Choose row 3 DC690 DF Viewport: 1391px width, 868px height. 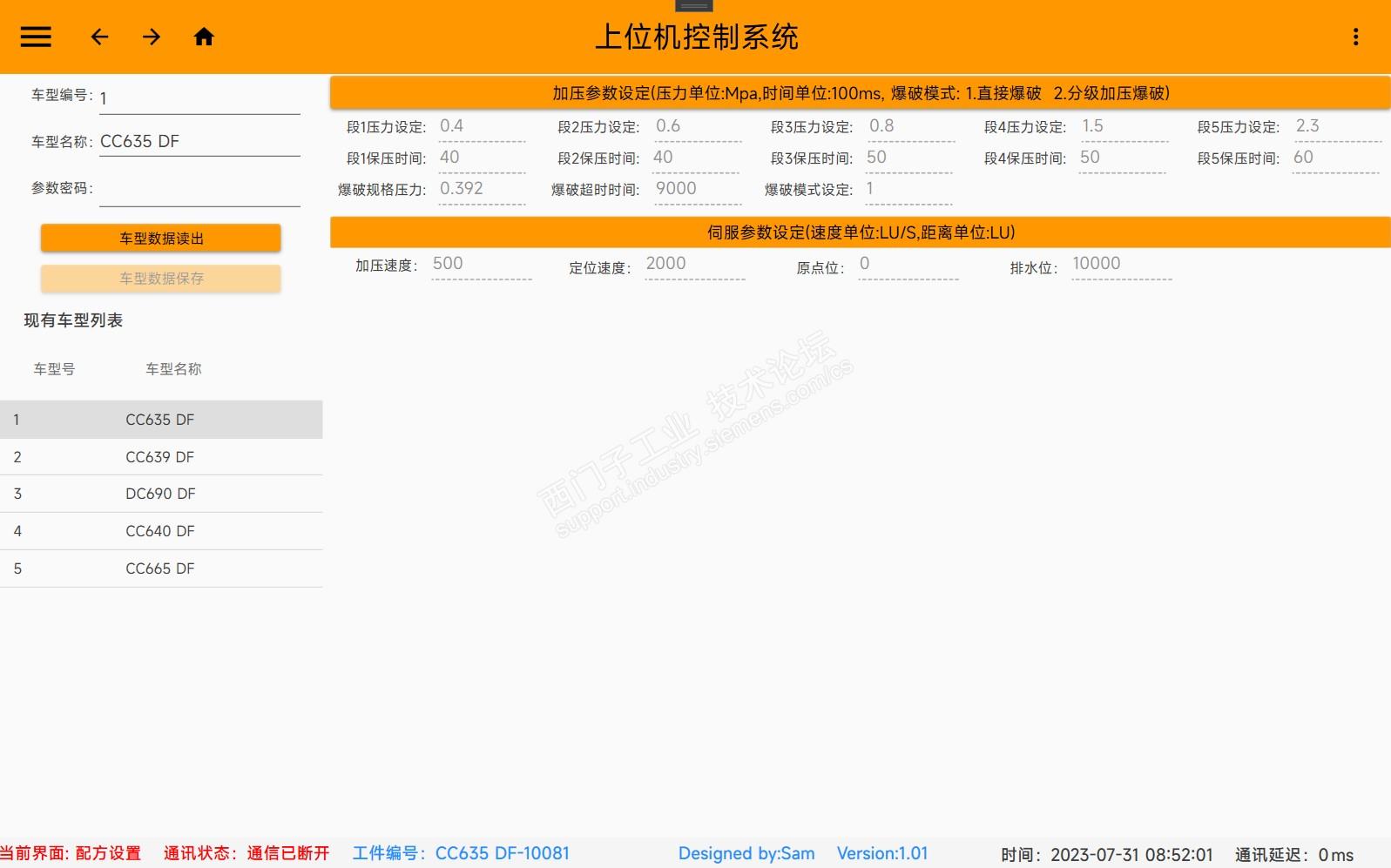pos(161,494)
